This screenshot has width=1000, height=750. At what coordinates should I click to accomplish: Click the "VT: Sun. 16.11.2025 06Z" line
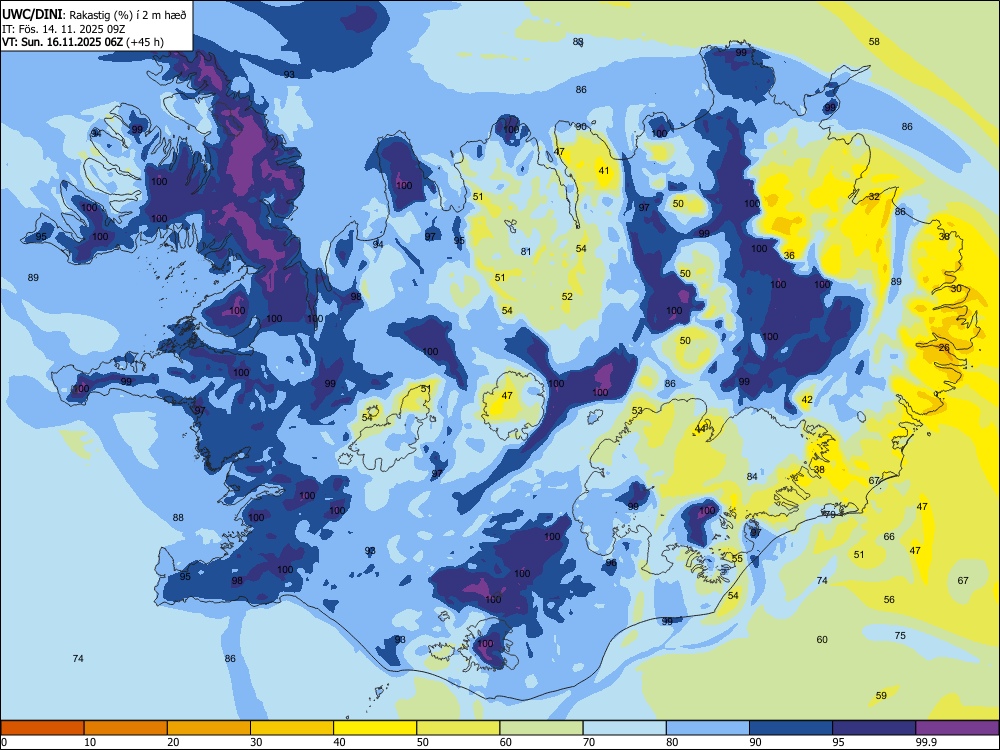coord(62,42)
